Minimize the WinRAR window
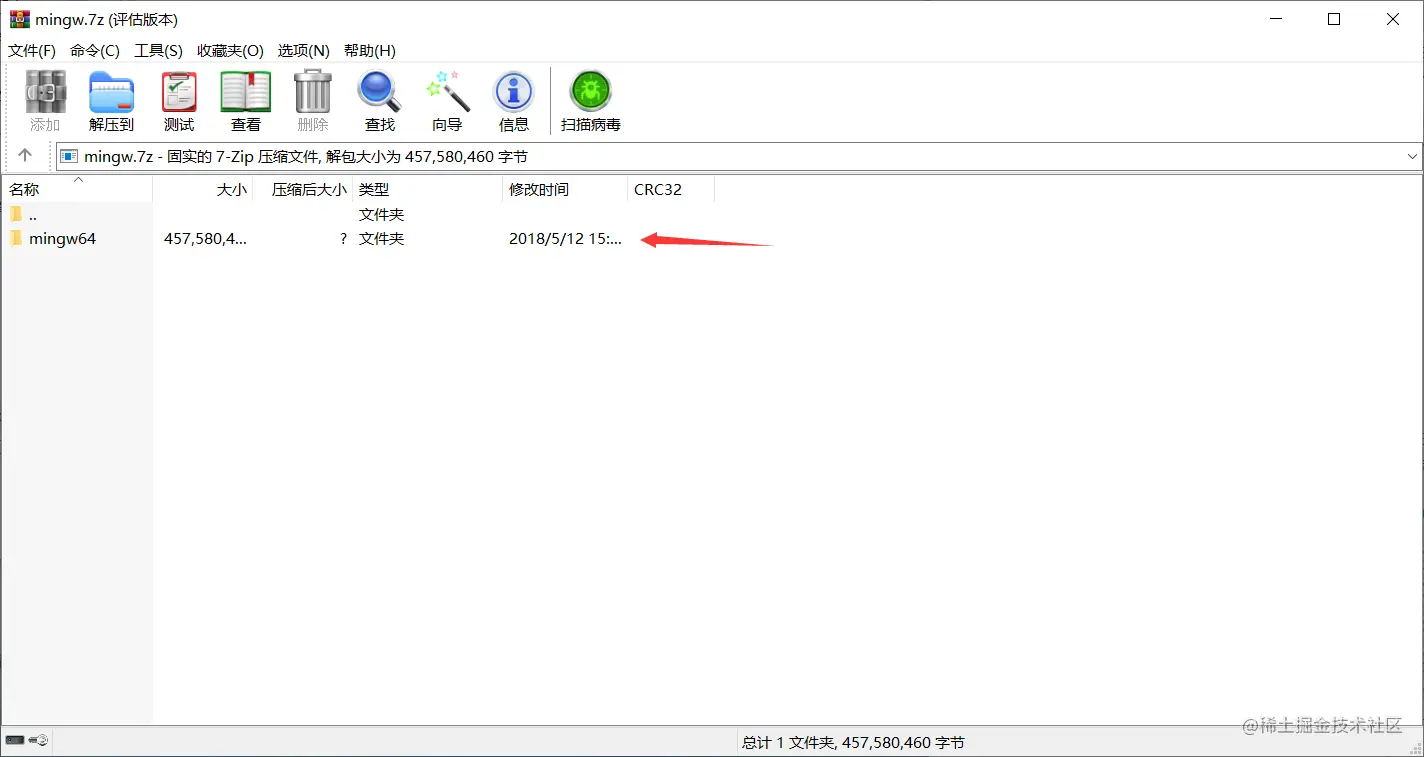This screenshot has height=757, width=1424. (x=1276, y=19)
